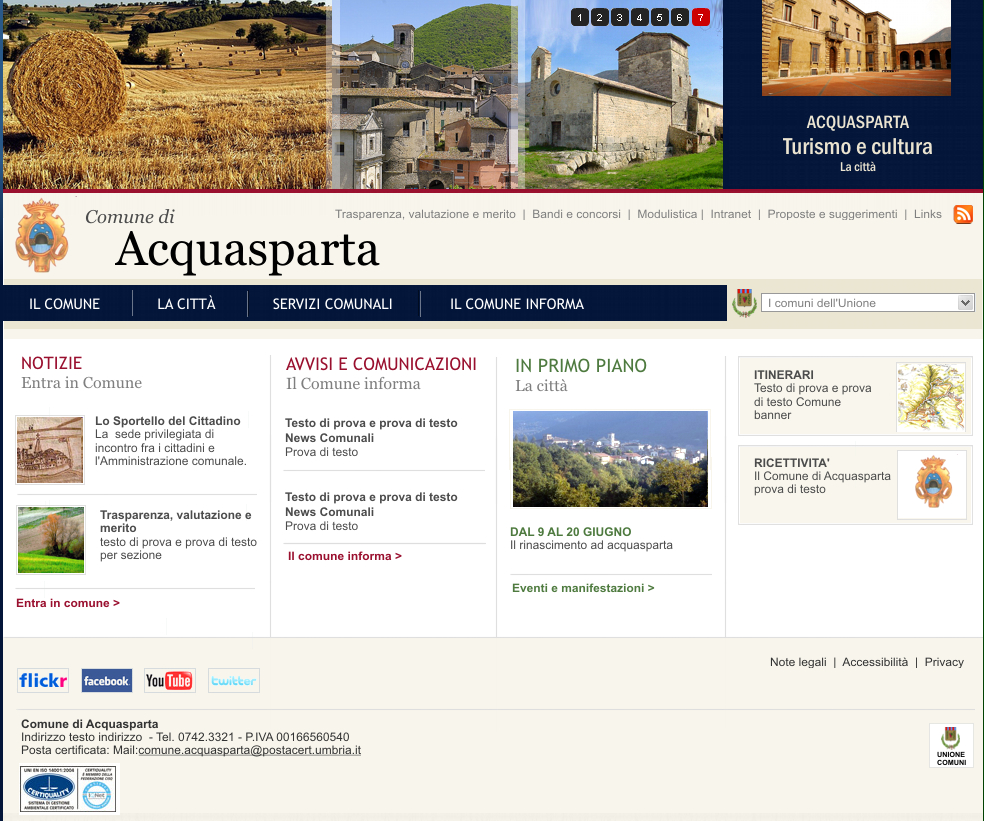Click the 'Eventi e manifestazioni >' link
Image resolution: width=984 pixels, height=821 pixels.
click(x=583, y=588)
